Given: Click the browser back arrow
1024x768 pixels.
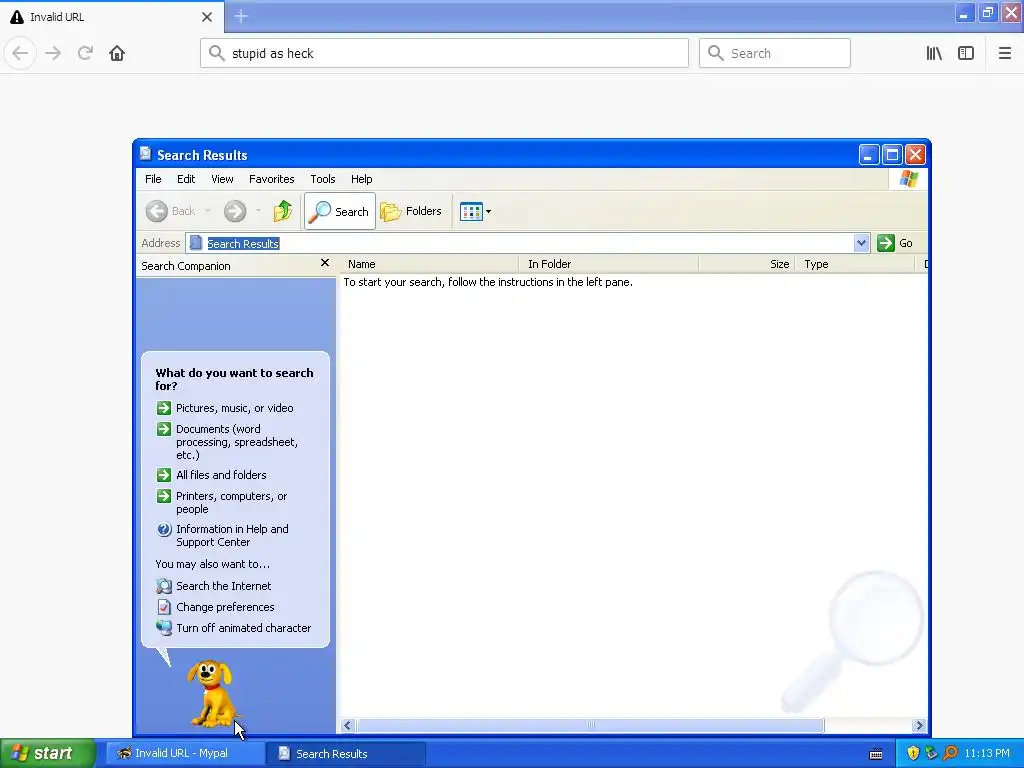Looking at the screenshot, I should (x=20, y=53).
